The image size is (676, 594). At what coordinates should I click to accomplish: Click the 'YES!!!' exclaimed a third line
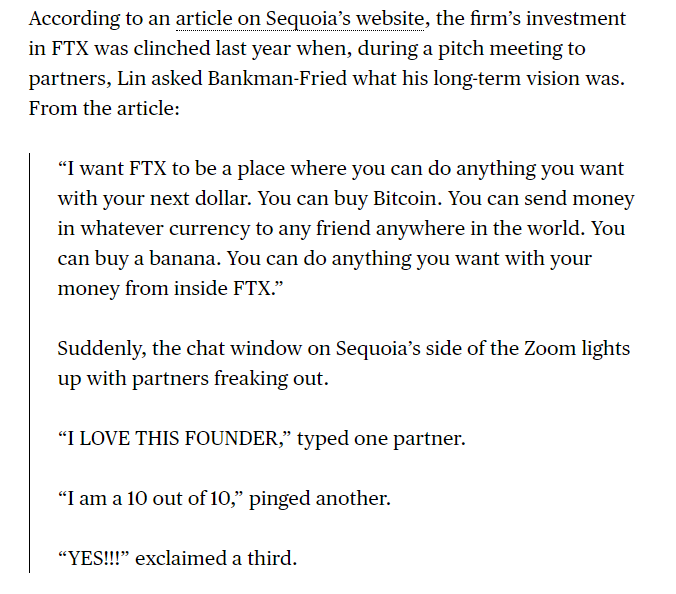pos(177,559)
